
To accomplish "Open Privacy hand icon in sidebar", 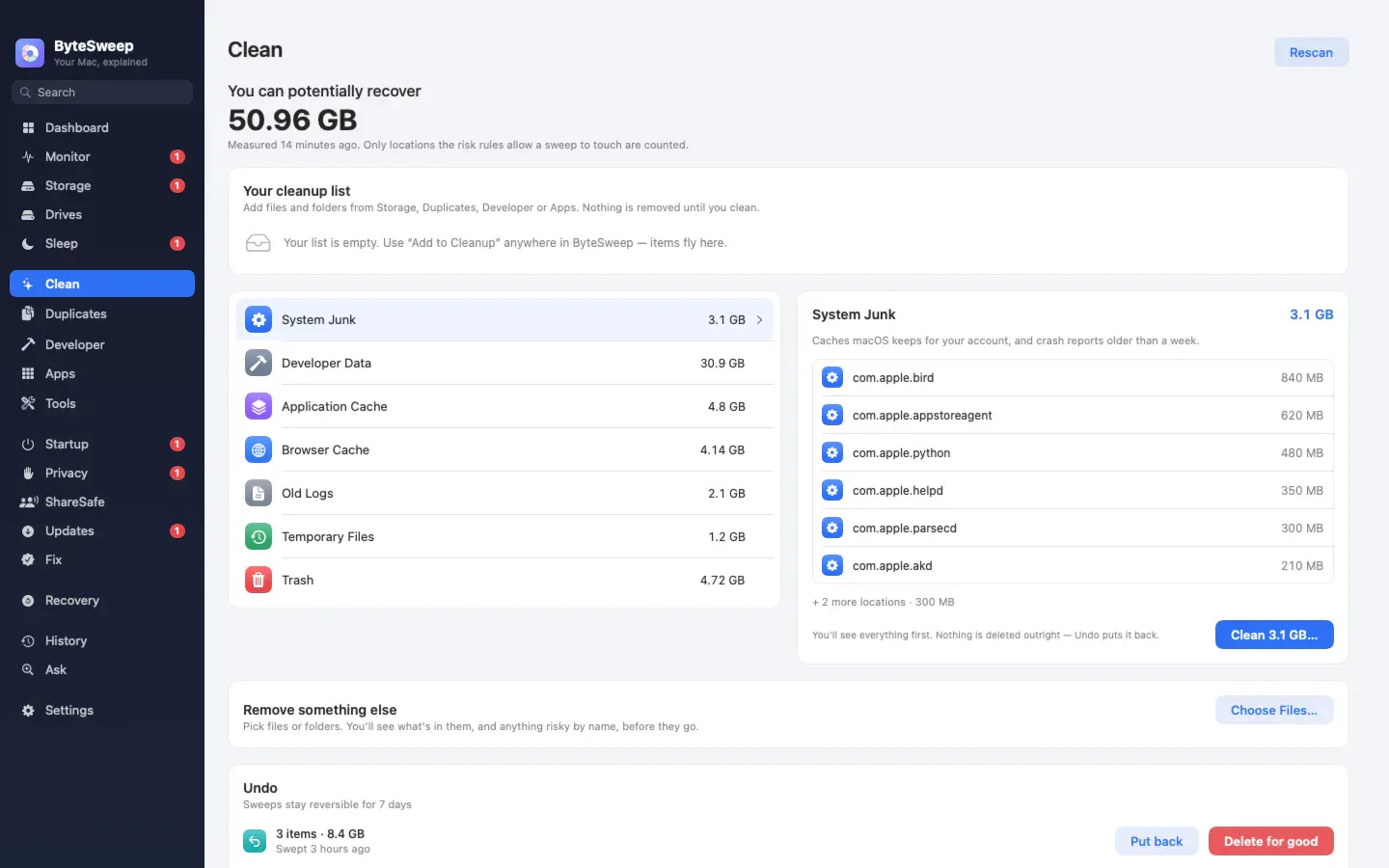I will (28, 473).
